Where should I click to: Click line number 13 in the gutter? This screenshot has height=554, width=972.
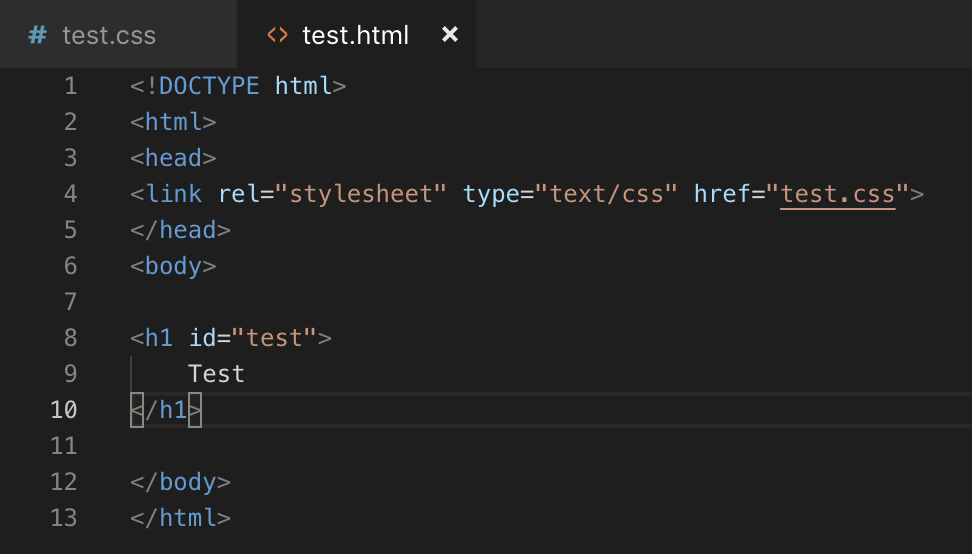(x=63, y=518)
